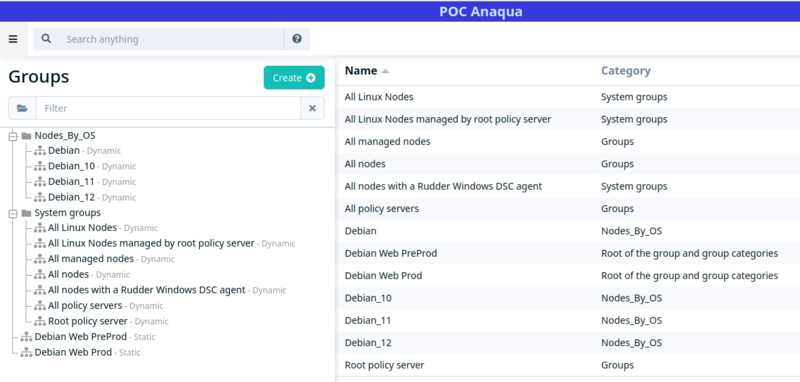Open the search help question mark icon

tap(296, 39)
